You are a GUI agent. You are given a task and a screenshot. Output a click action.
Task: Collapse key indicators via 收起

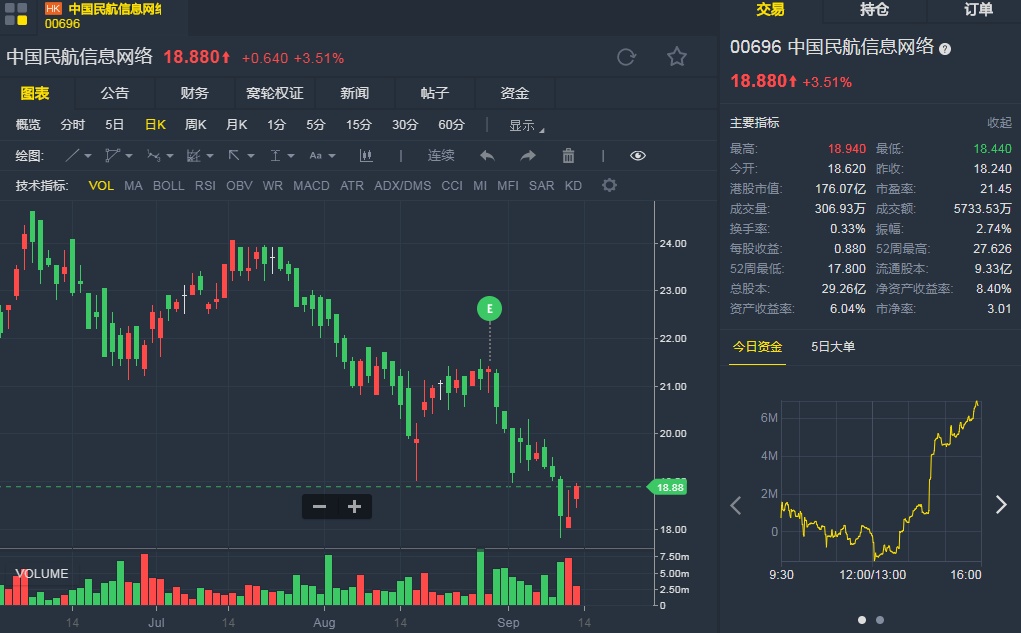pos(999,123)
